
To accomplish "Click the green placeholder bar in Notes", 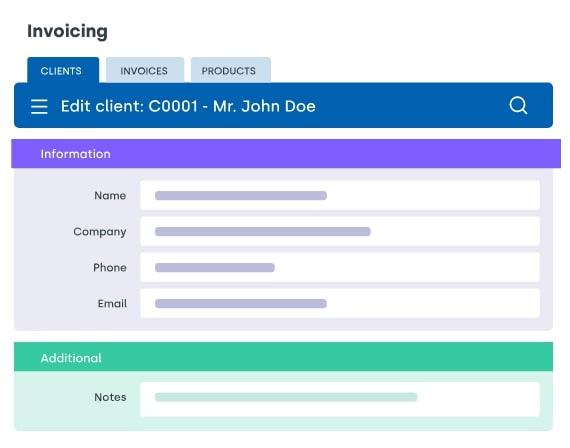I will (286, 397).
